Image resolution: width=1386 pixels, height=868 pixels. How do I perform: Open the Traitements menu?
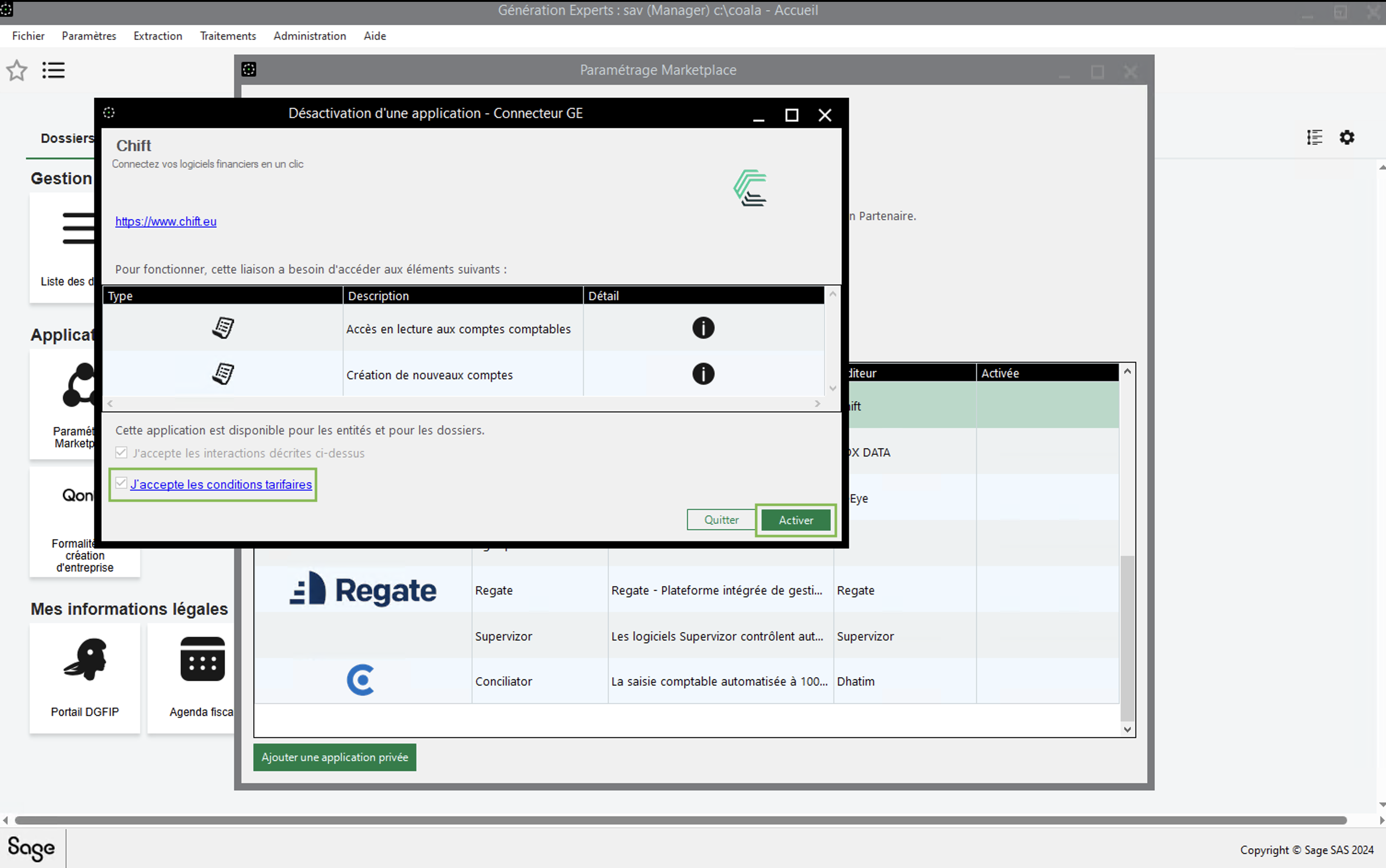(227, 36)
